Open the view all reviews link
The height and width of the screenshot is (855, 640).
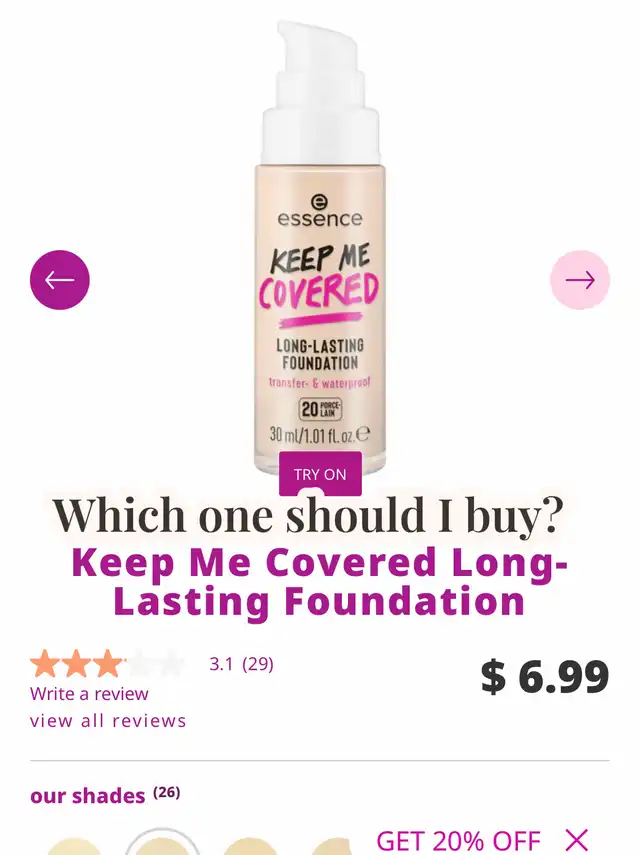tap(108, 721)
